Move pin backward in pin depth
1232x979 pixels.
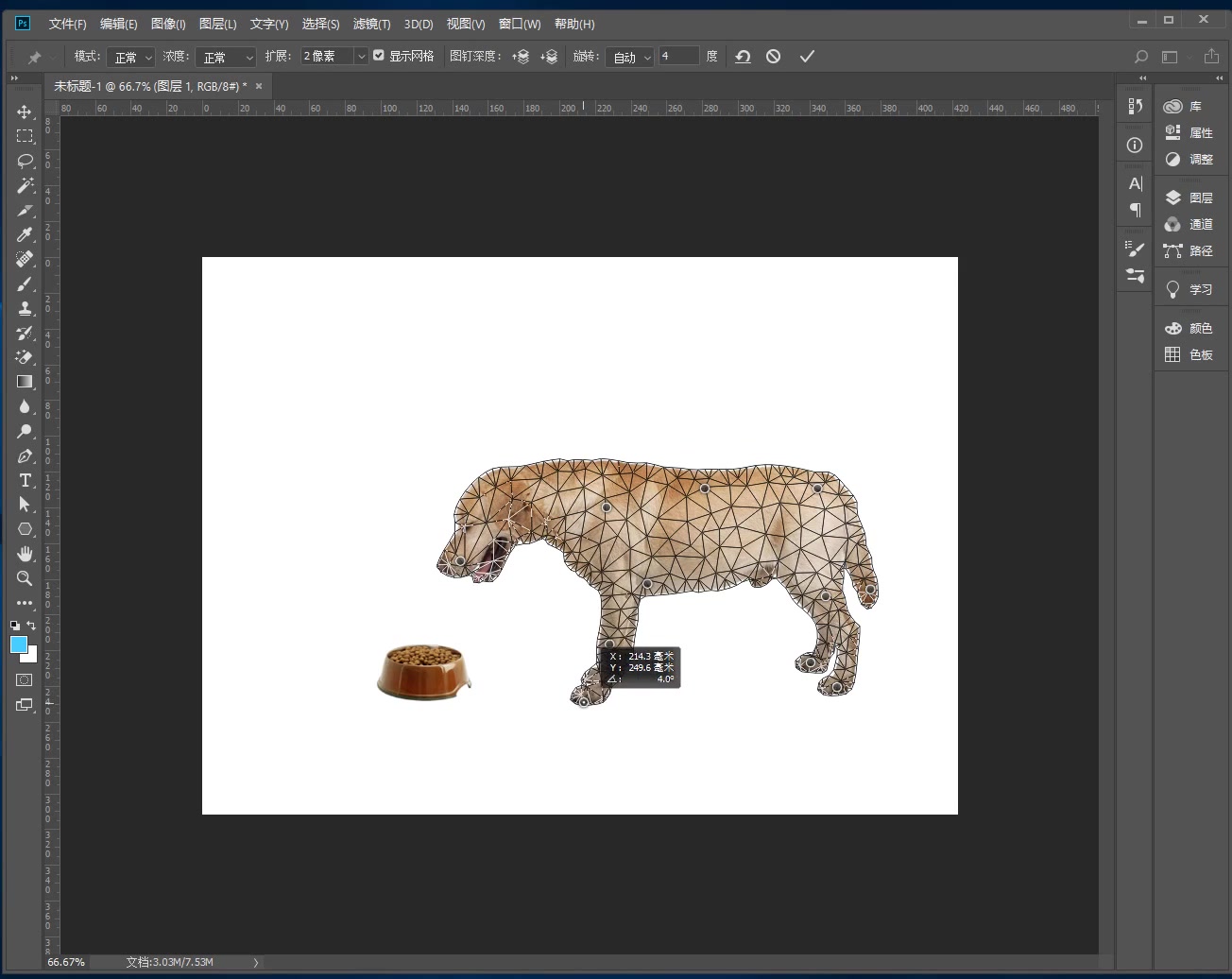pos(549,57)
